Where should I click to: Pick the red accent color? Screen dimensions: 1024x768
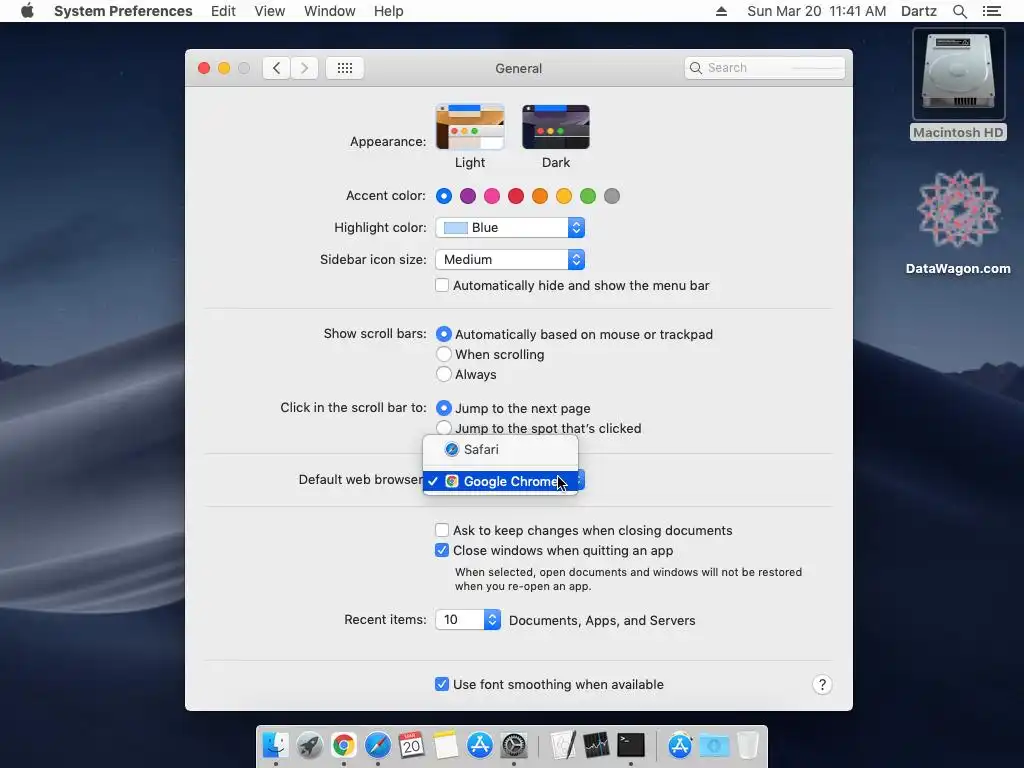click(516, 196)
